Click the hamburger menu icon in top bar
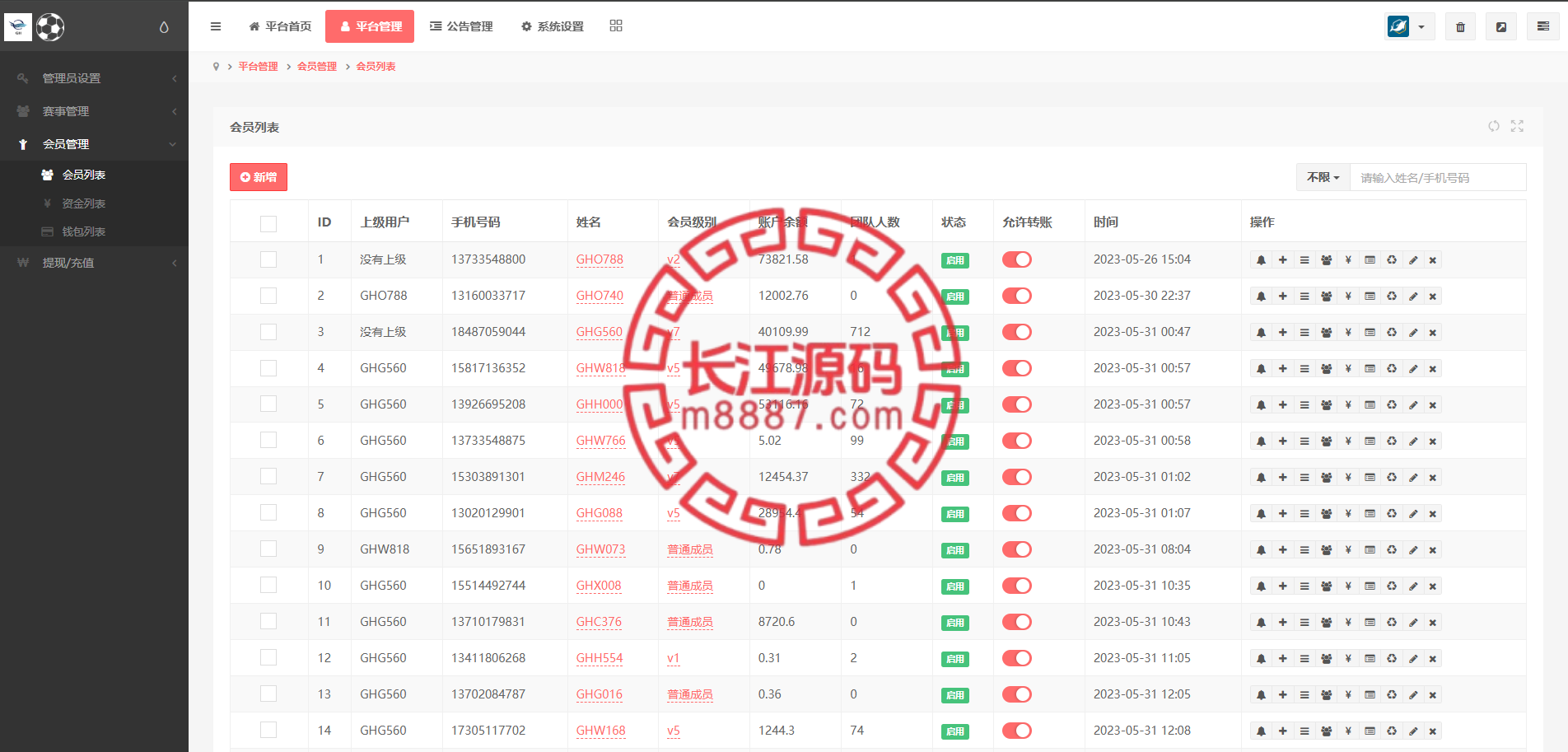Viewport: 1568px width, 752px height. pos(216,26)
